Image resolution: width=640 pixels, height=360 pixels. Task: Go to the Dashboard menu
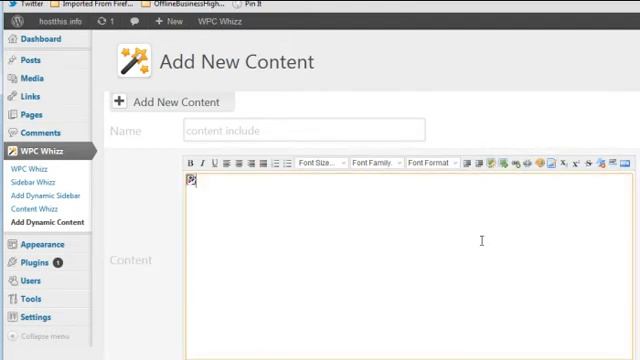tap(41, 39)
